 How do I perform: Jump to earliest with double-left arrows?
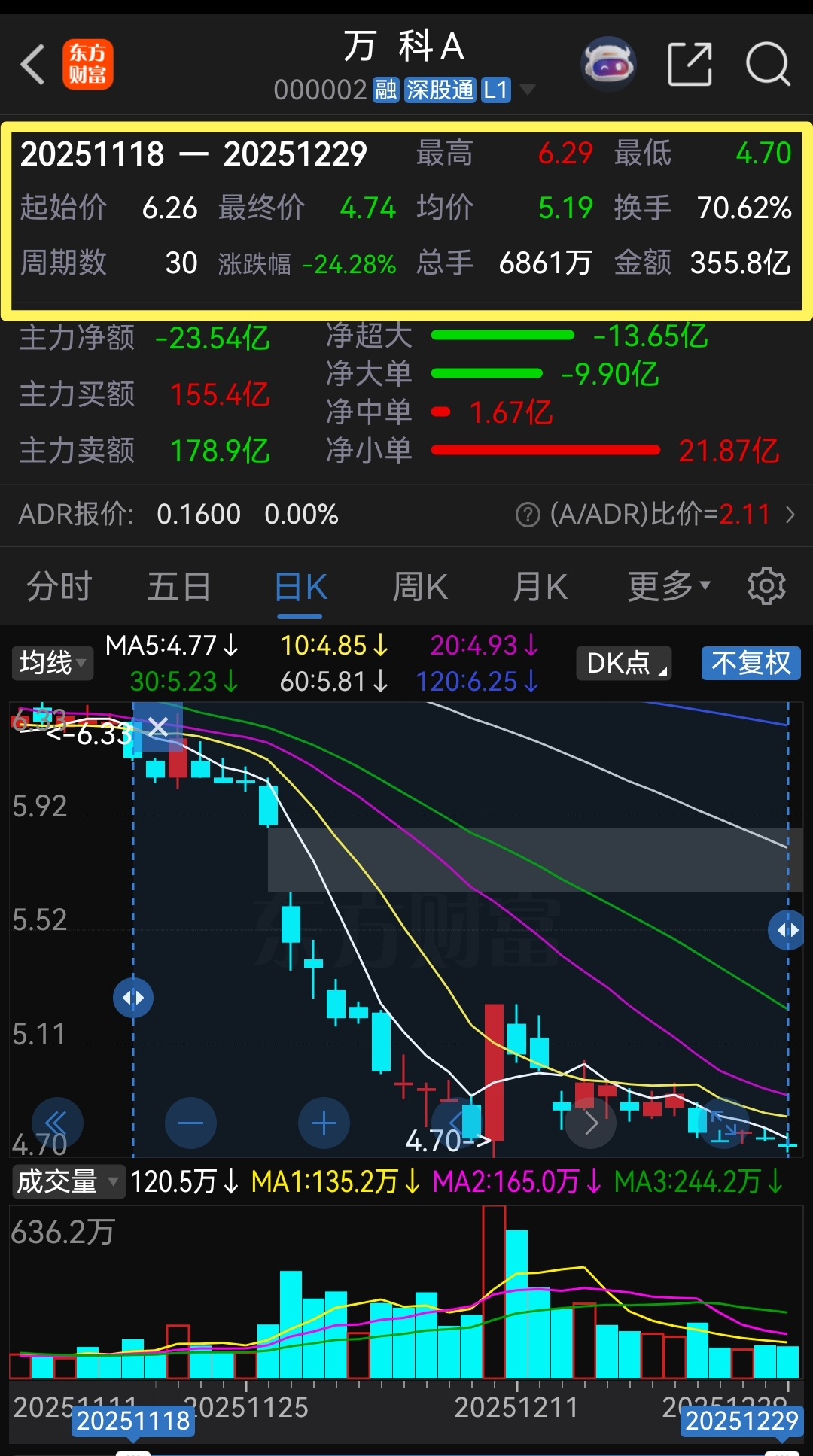tap(57, 1123)
